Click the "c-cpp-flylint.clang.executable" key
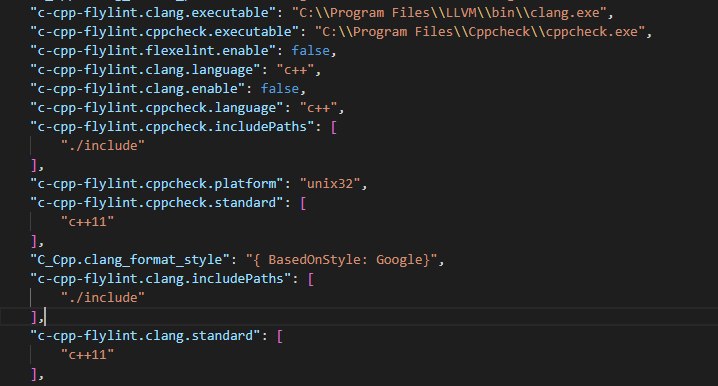 click(x=153, y=13)
